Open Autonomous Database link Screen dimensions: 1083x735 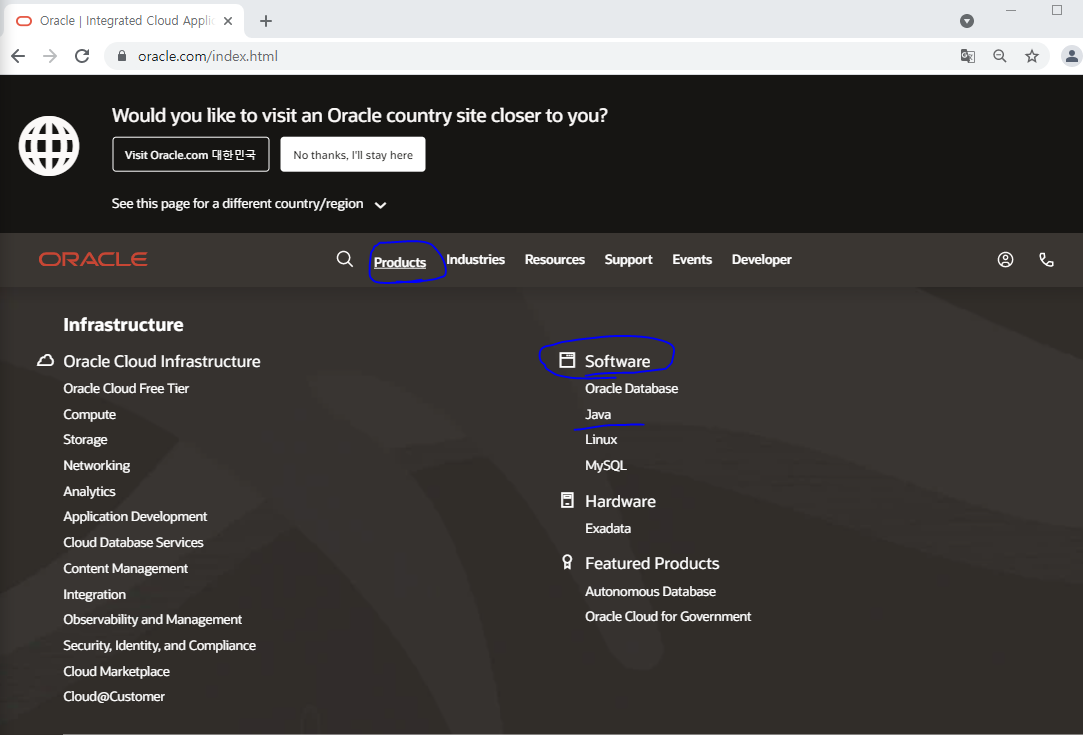tap(651, 591)
